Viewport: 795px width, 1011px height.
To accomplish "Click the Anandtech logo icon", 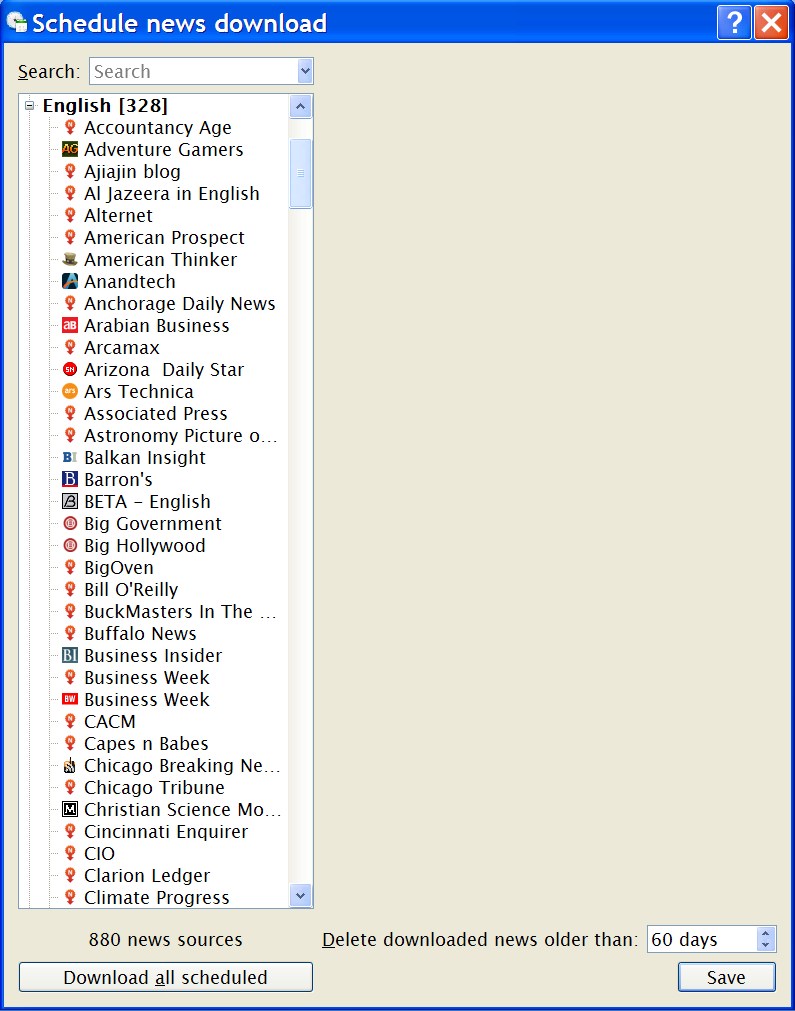I will [x=70, y=281].
